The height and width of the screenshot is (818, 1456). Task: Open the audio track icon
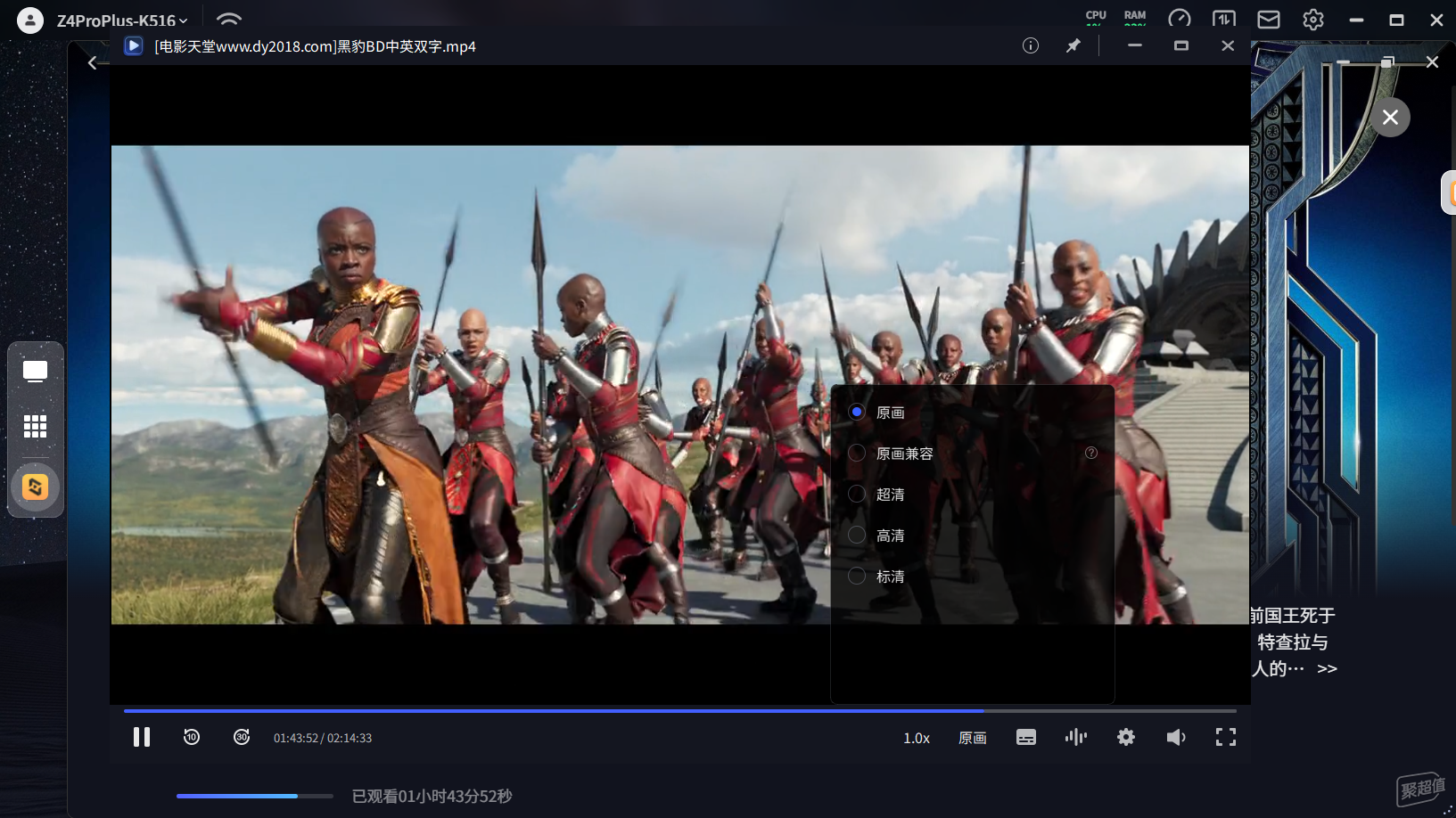(x=1076, y=737)
